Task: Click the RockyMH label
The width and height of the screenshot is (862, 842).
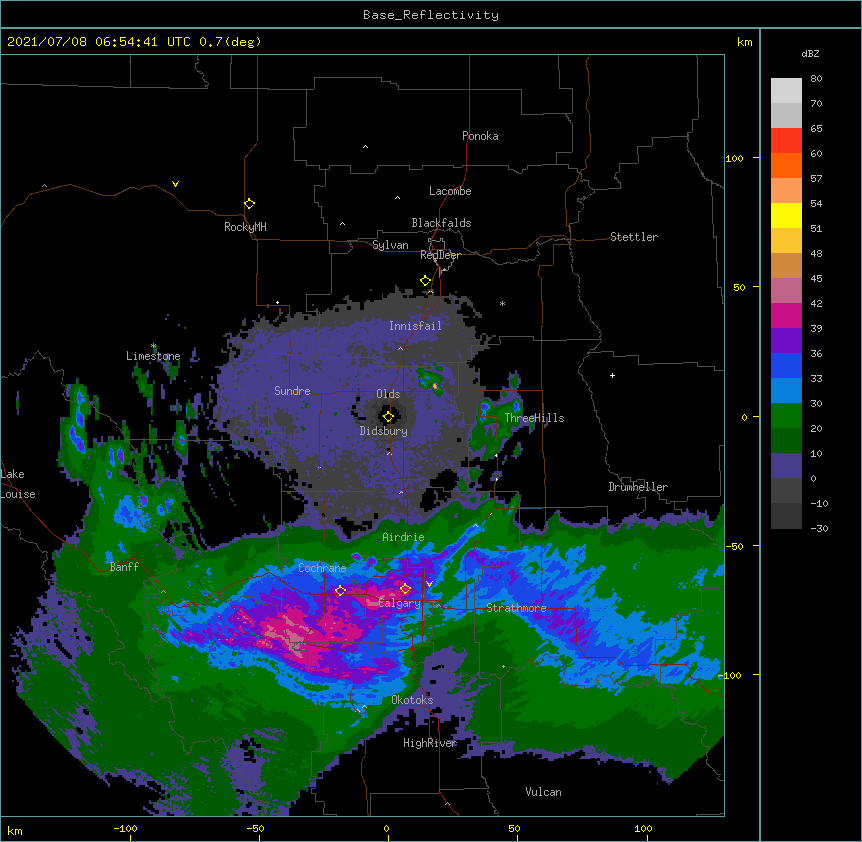Action: tap(245, 227)
